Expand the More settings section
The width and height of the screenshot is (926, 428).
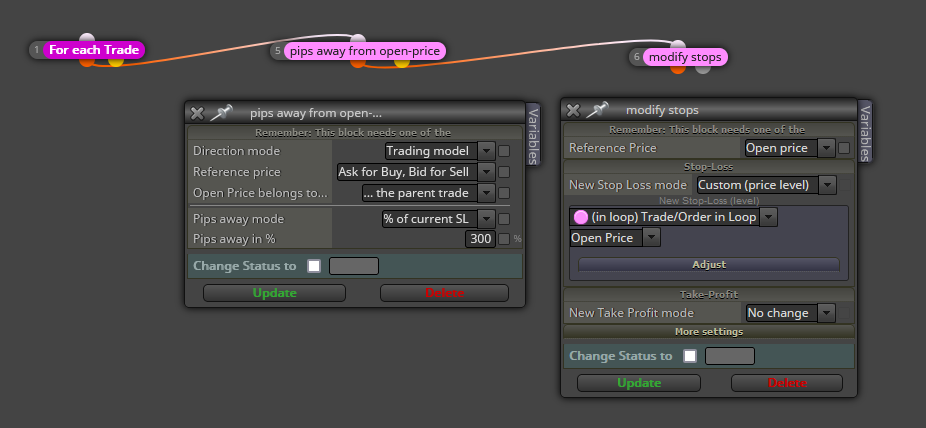point(709,332)
